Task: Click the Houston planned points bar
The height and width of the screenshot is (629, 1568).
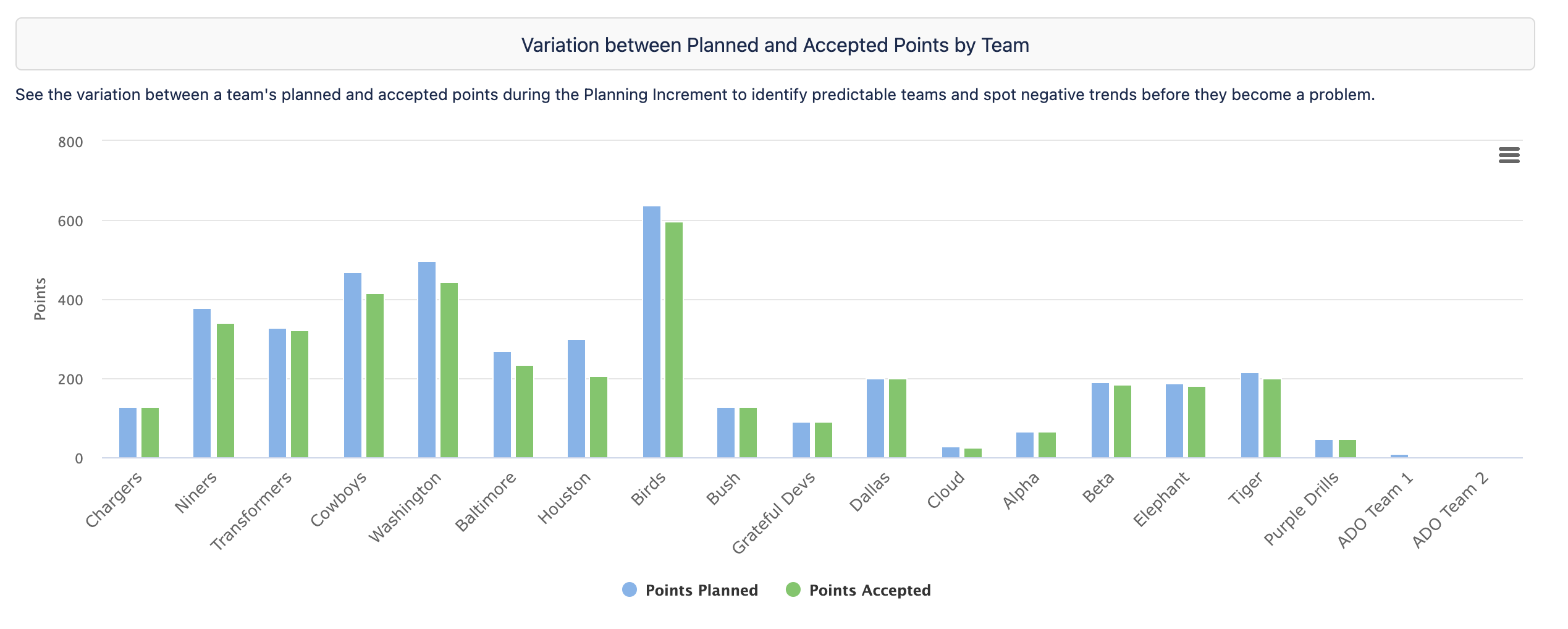Action: click(576, 399)
